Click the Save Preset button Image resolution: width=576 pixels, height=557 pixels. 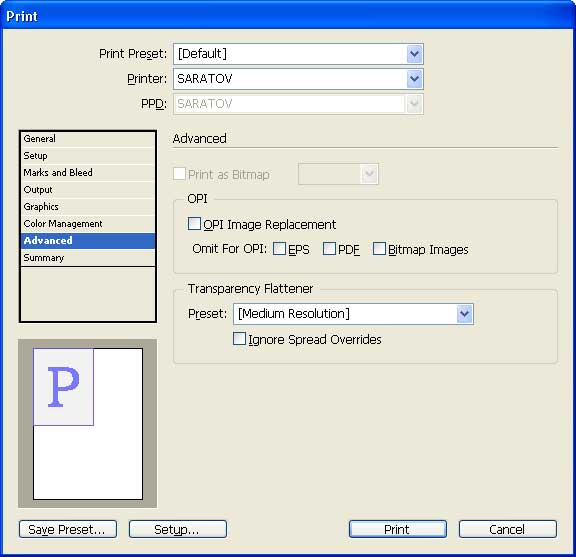tap(68, 529)
